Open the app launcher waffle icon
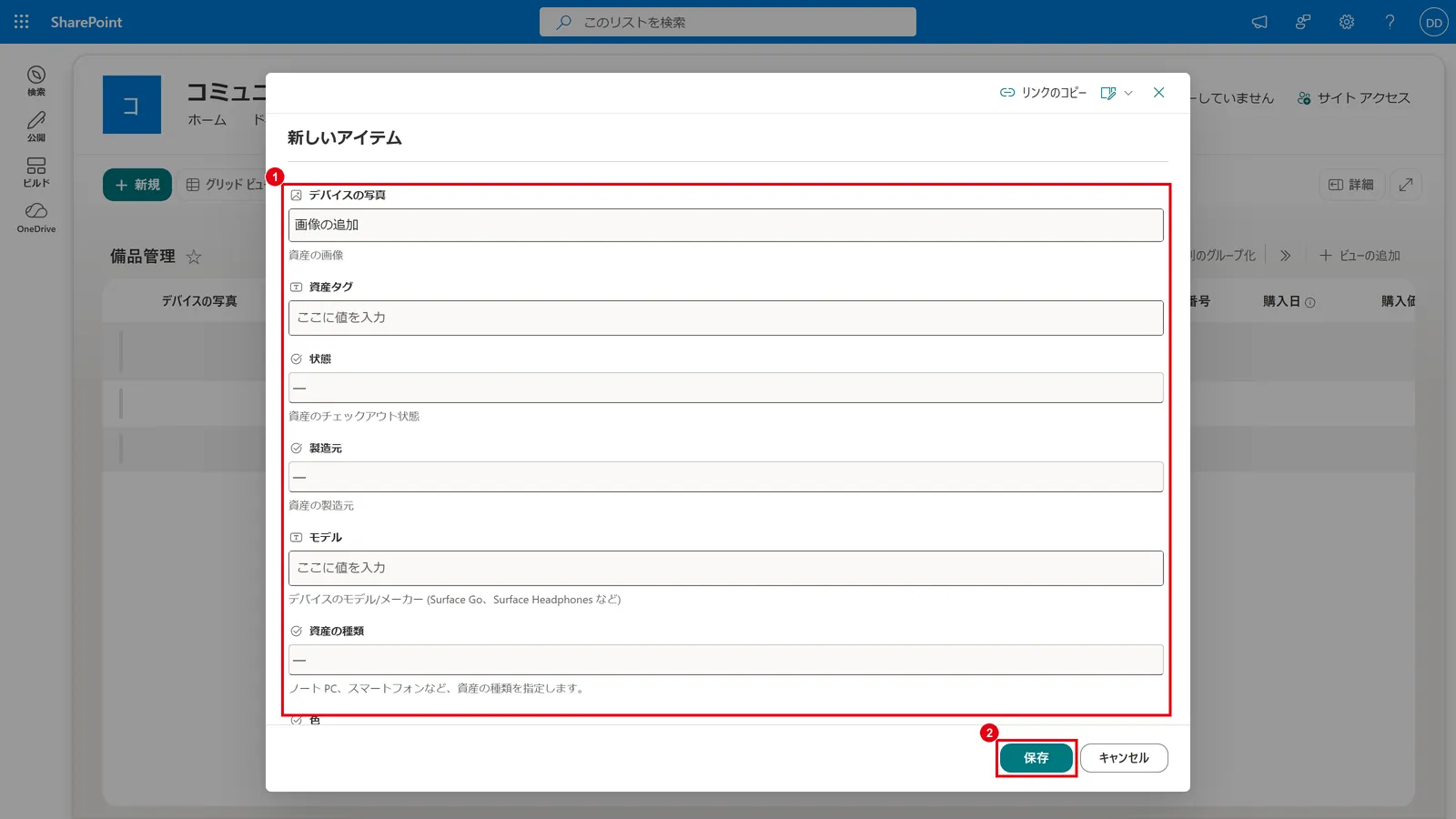Screen dimensions: 1456x819 22,22
